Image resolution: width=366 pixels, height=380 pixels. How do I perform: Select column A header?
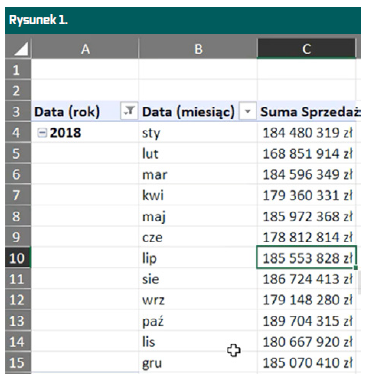click(85, 49)
